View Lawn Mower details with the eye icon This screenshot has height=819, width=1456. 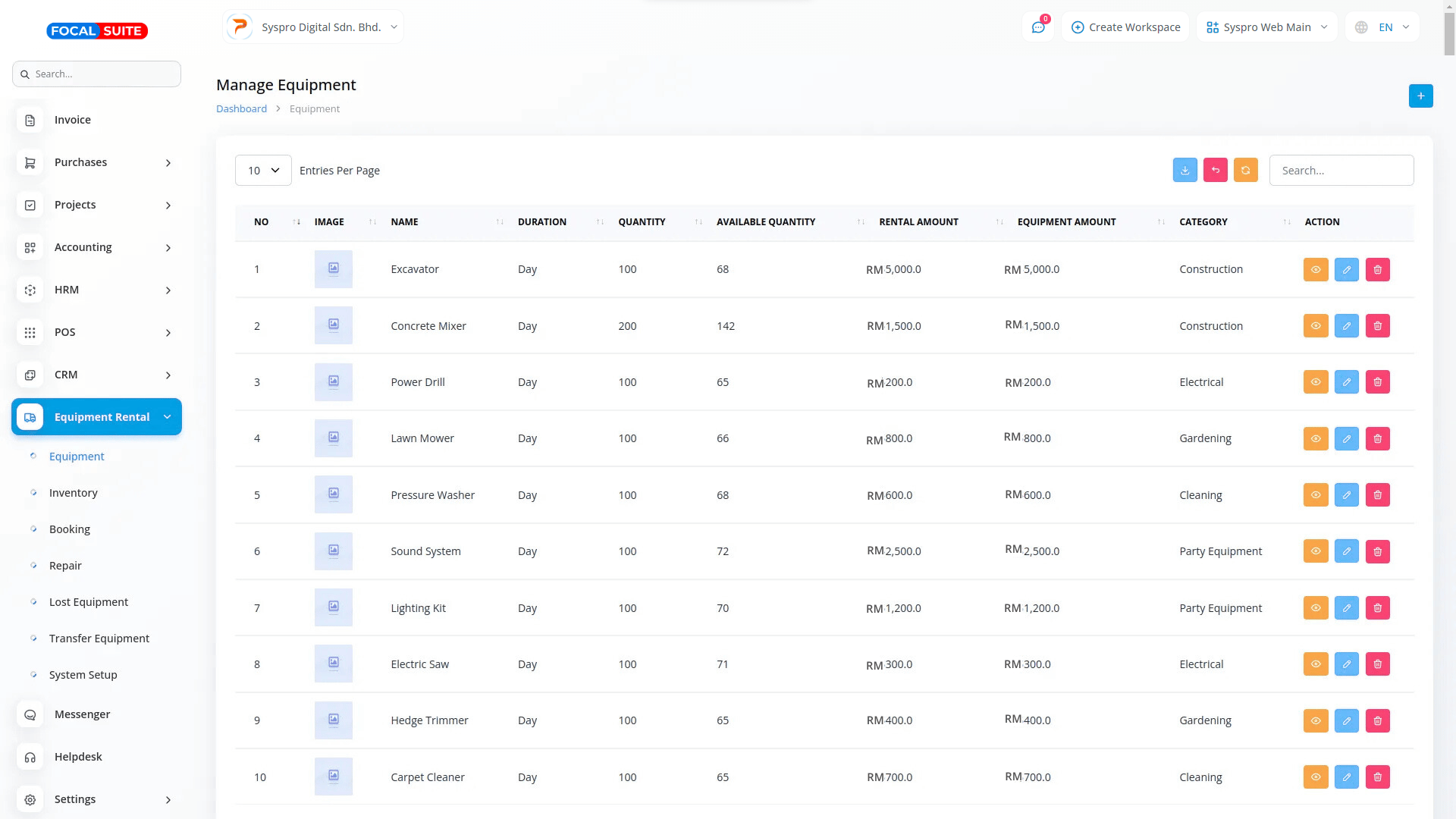click(x=1315, y=438)
